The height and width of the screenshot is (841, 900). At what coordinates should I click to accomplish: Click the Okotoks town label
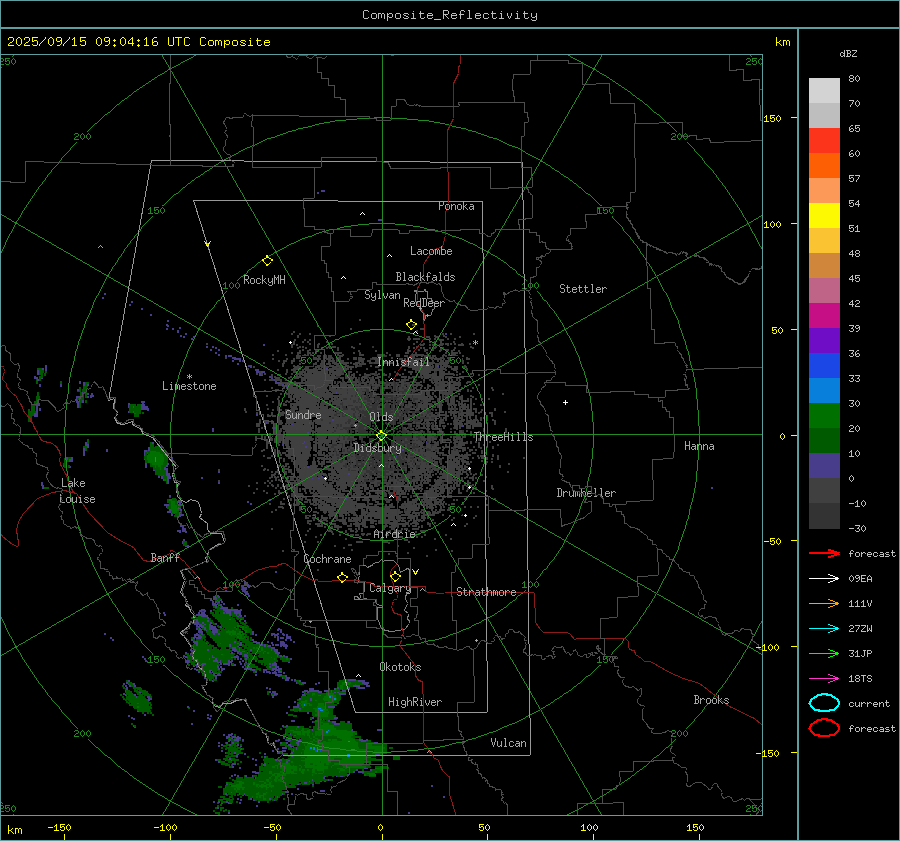pos(400,667)
